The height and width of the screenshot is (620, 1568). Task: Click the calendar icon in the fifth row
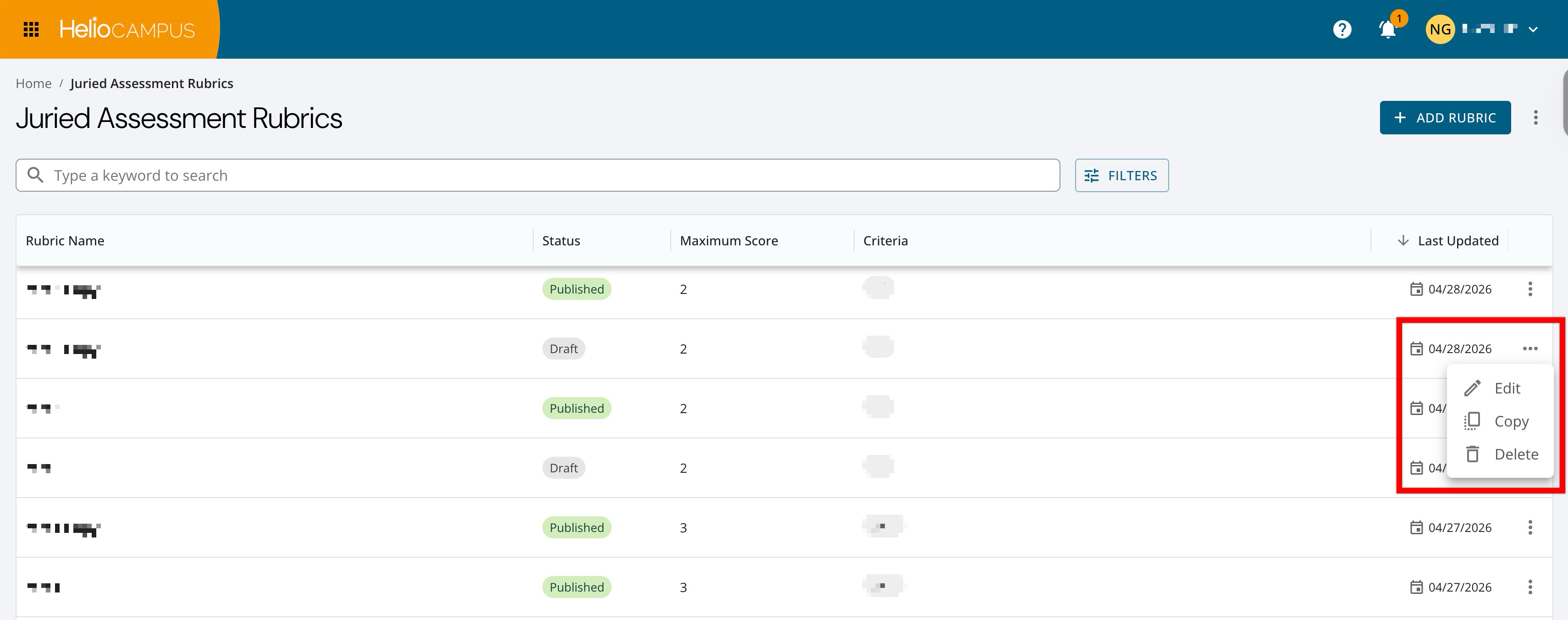coord(1416,527)
